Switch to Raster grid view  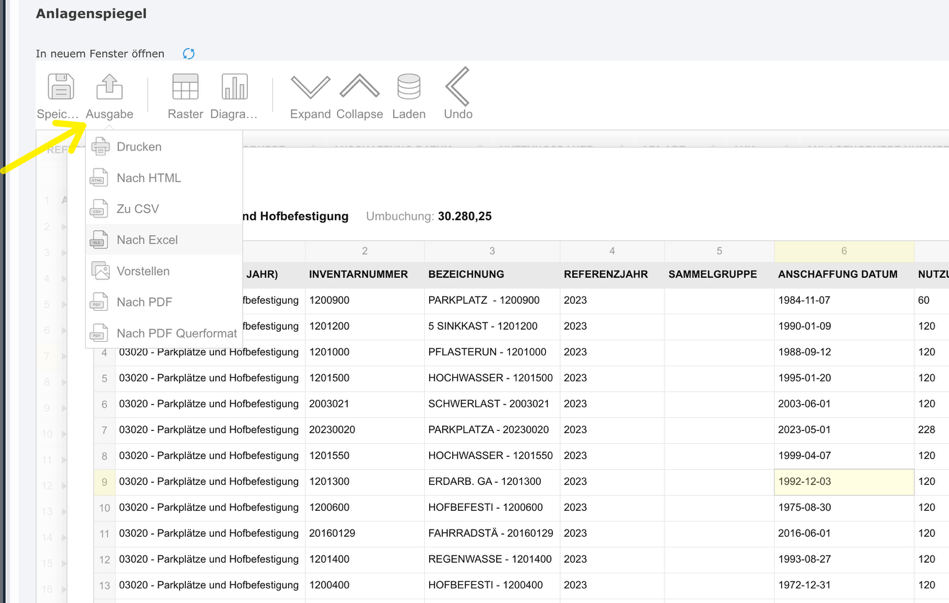[x=185, y=88]
